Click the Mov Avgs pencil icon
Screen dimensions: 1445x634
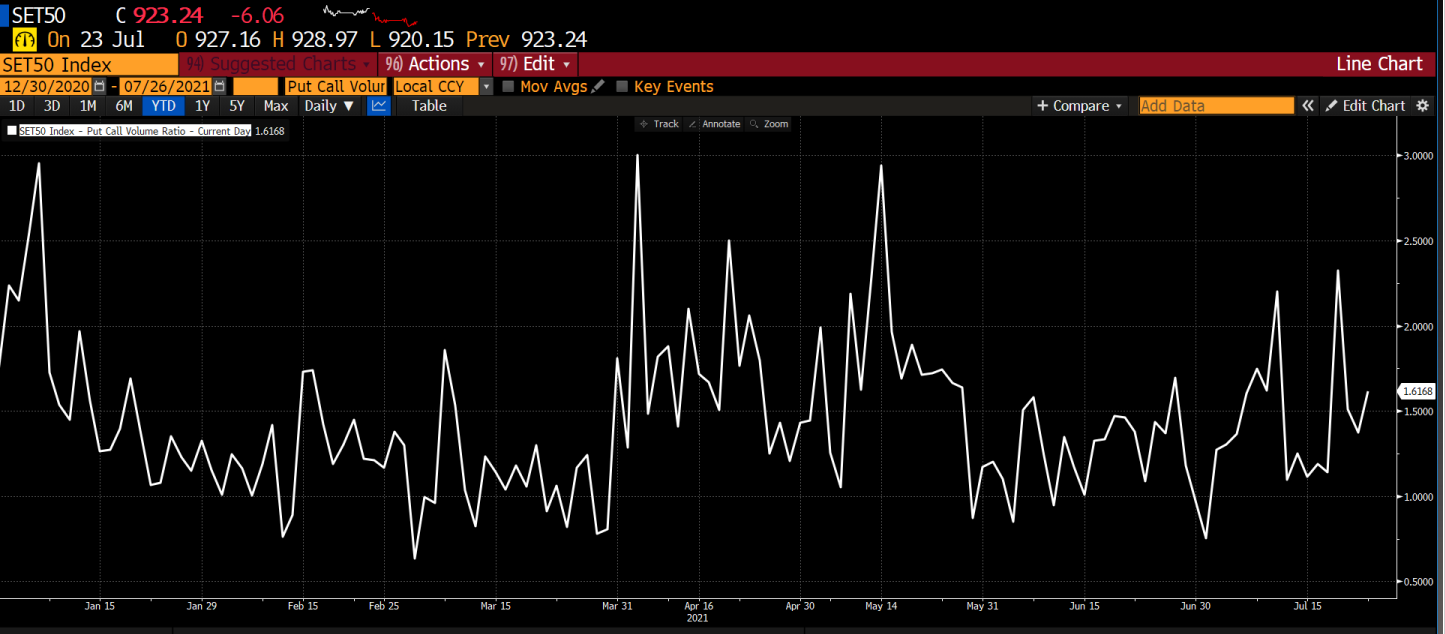click(x=597, y=86)
